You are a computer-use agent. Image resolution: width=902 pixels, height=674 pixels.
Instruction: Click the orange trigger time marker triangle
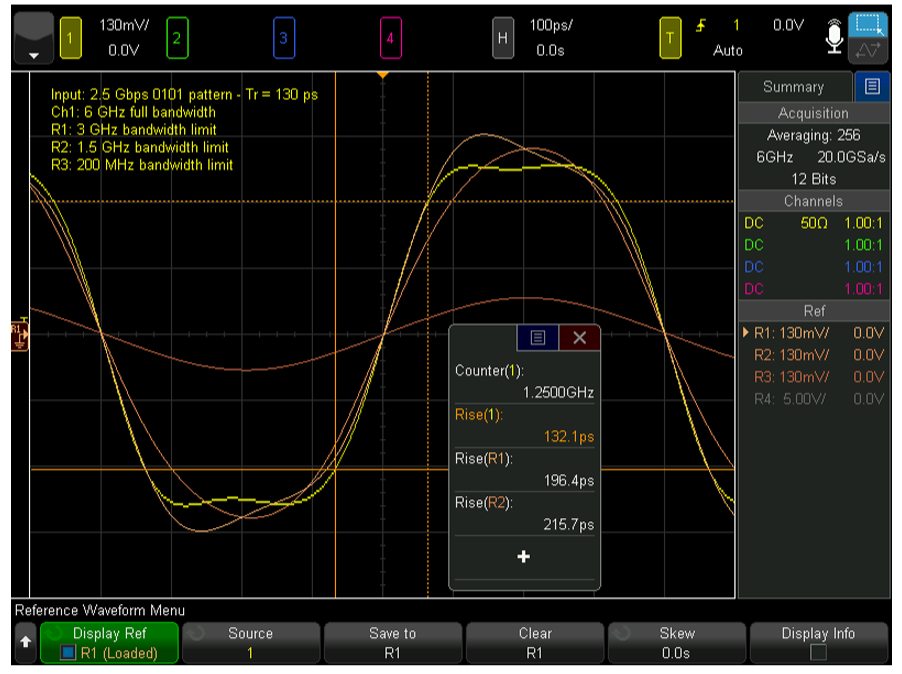point(383,75)
